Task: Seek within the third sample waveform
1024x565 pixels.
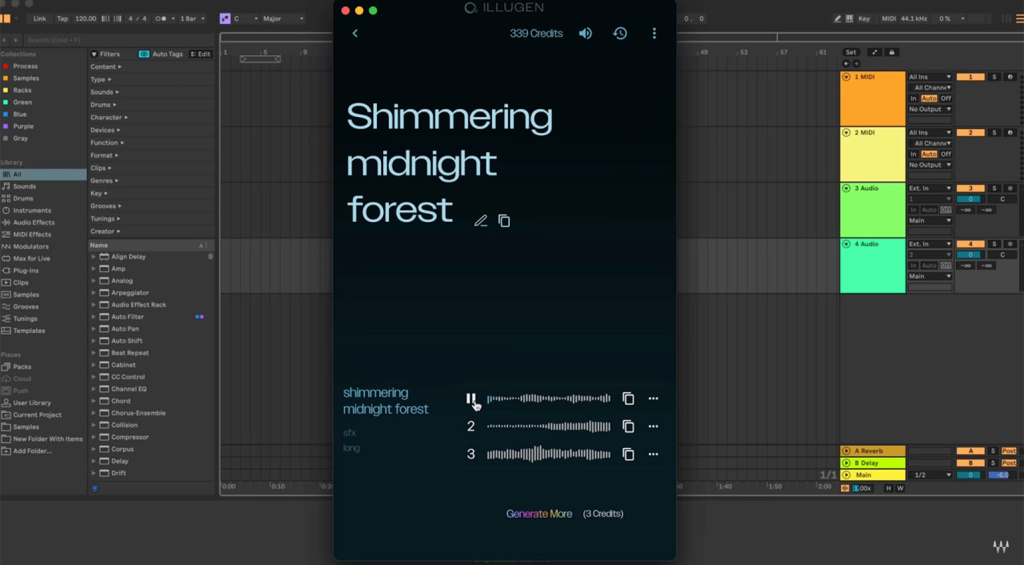Action: (x=548, y=455)
